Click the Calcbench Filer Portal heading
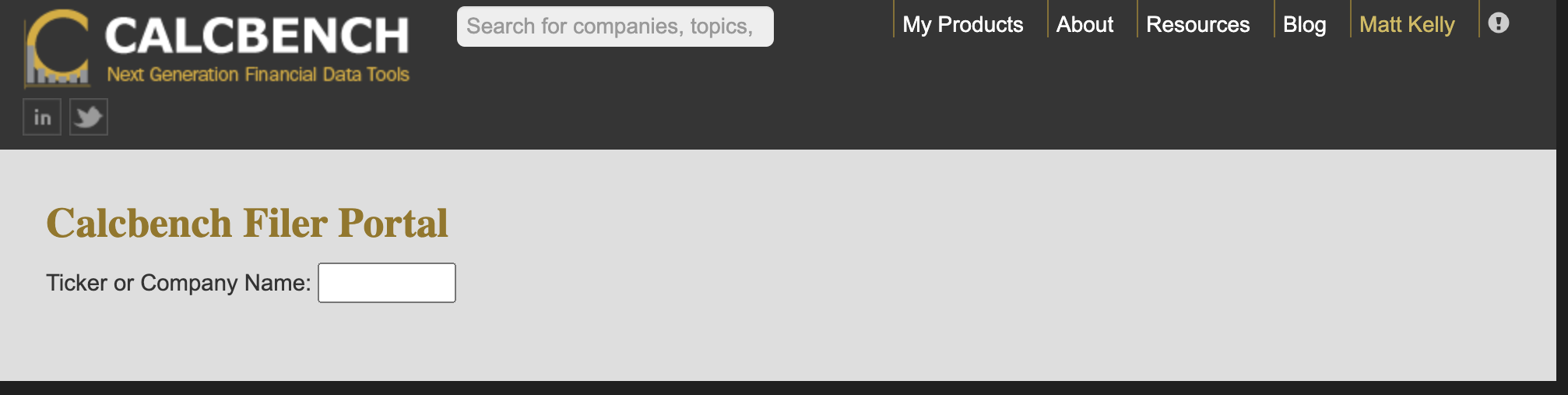Viewport: 1568px width, 395px height. 247,224
